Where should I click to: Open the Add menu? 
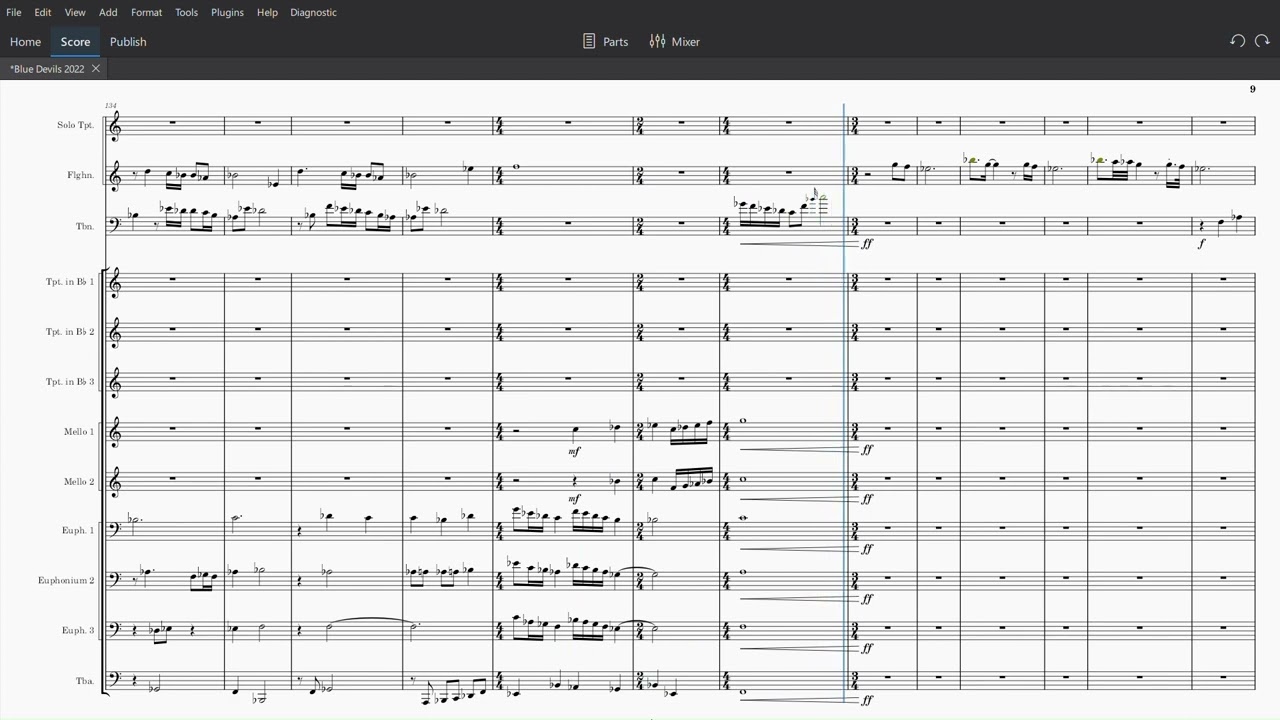tap(108, 12)
